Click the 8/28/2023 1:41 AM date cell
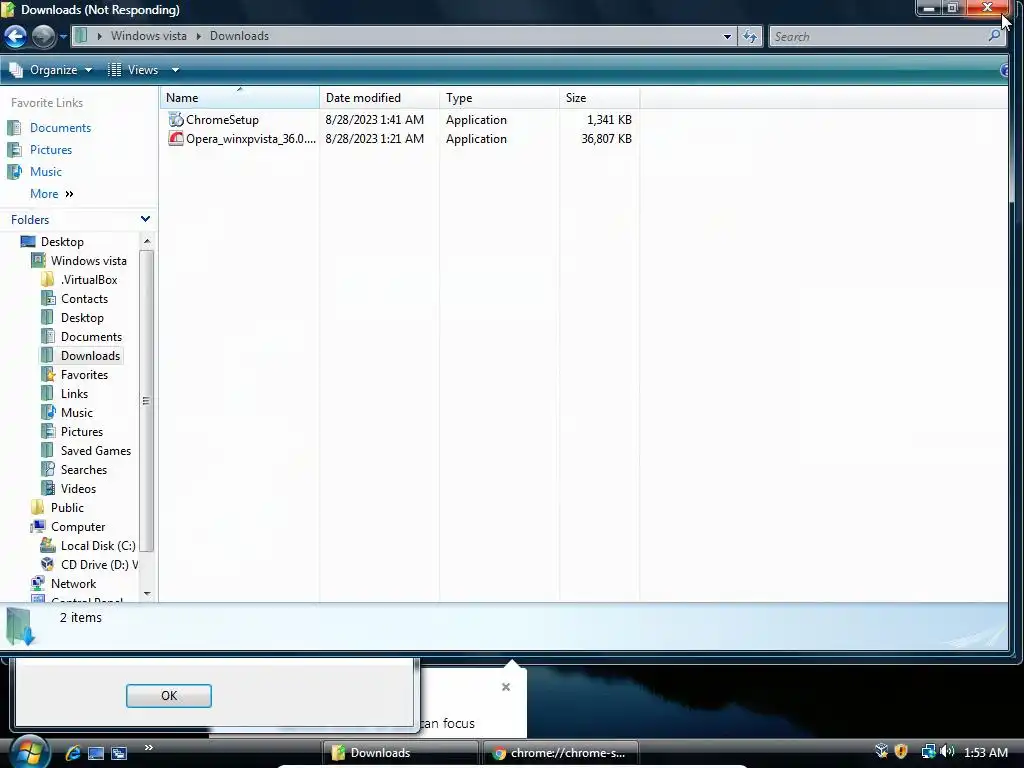Image resolution: width=1024 pixels, height=768 pixels. pos(375,120)
